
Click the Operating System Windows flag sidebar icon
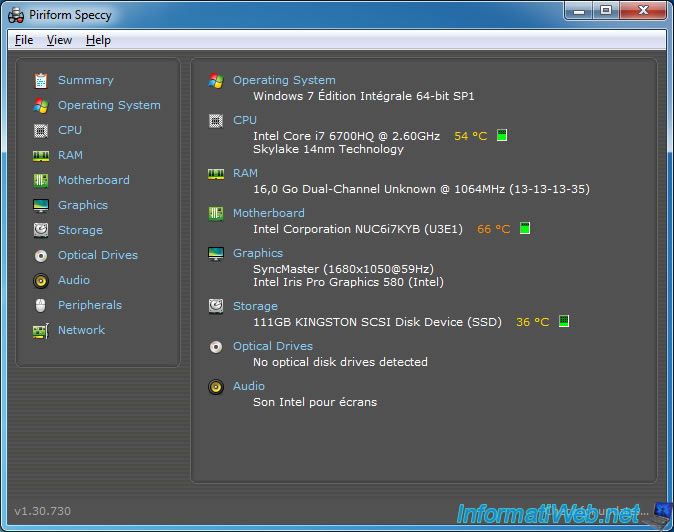tap(41, 105)
